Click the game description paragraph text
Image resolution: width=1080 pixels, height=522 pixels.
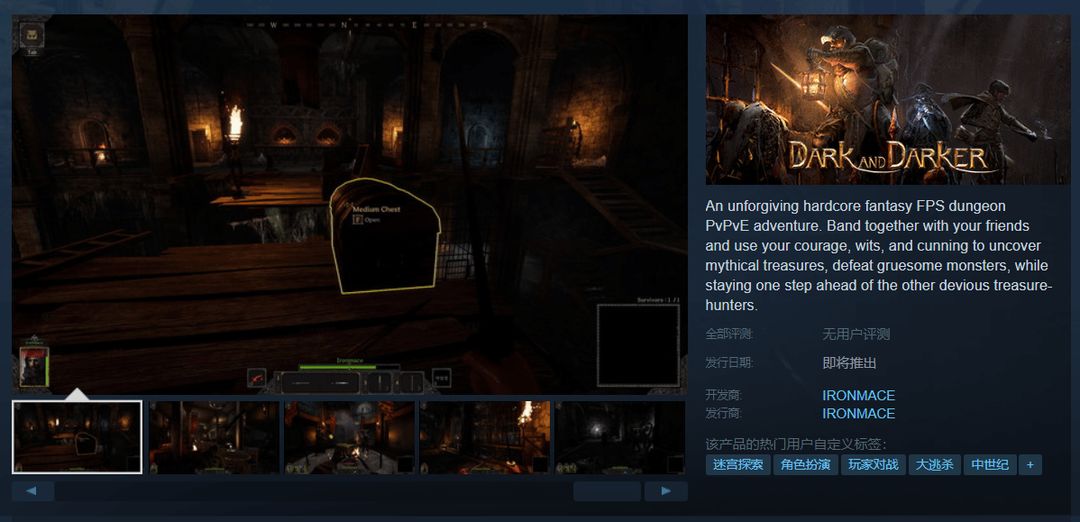point(879,255)
